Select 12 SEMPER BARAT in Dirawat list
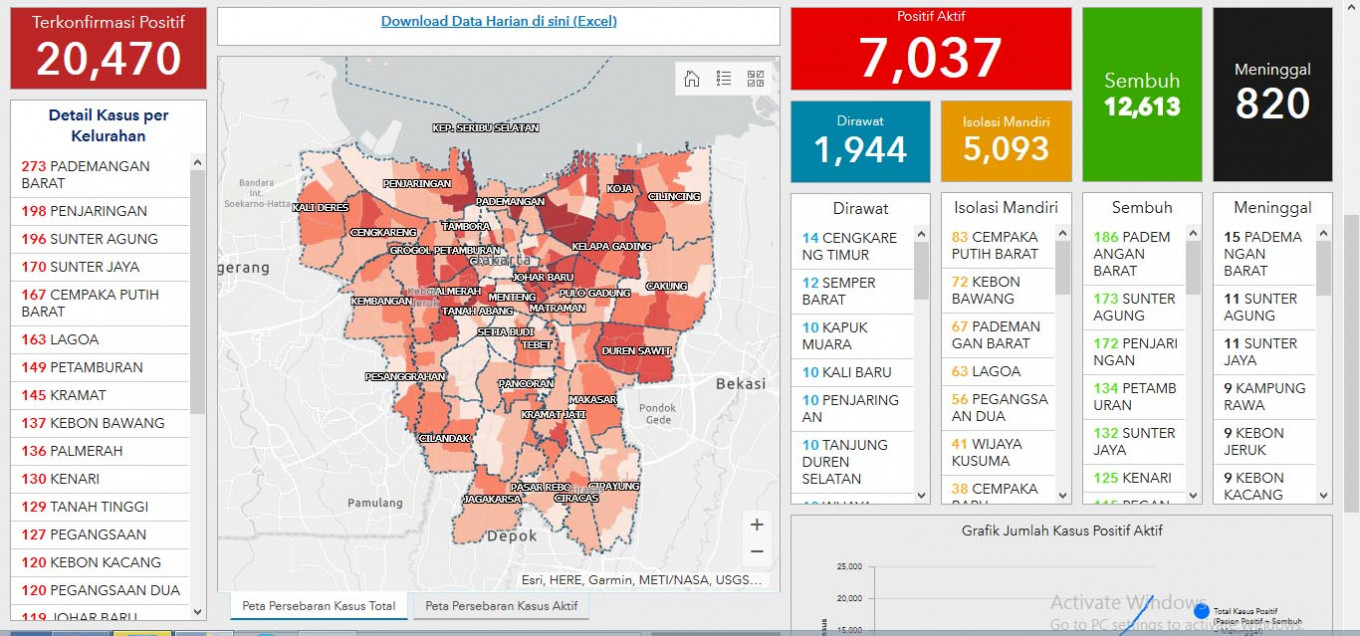The height and width of the screenshot is (636, 1360). (853, 291)
